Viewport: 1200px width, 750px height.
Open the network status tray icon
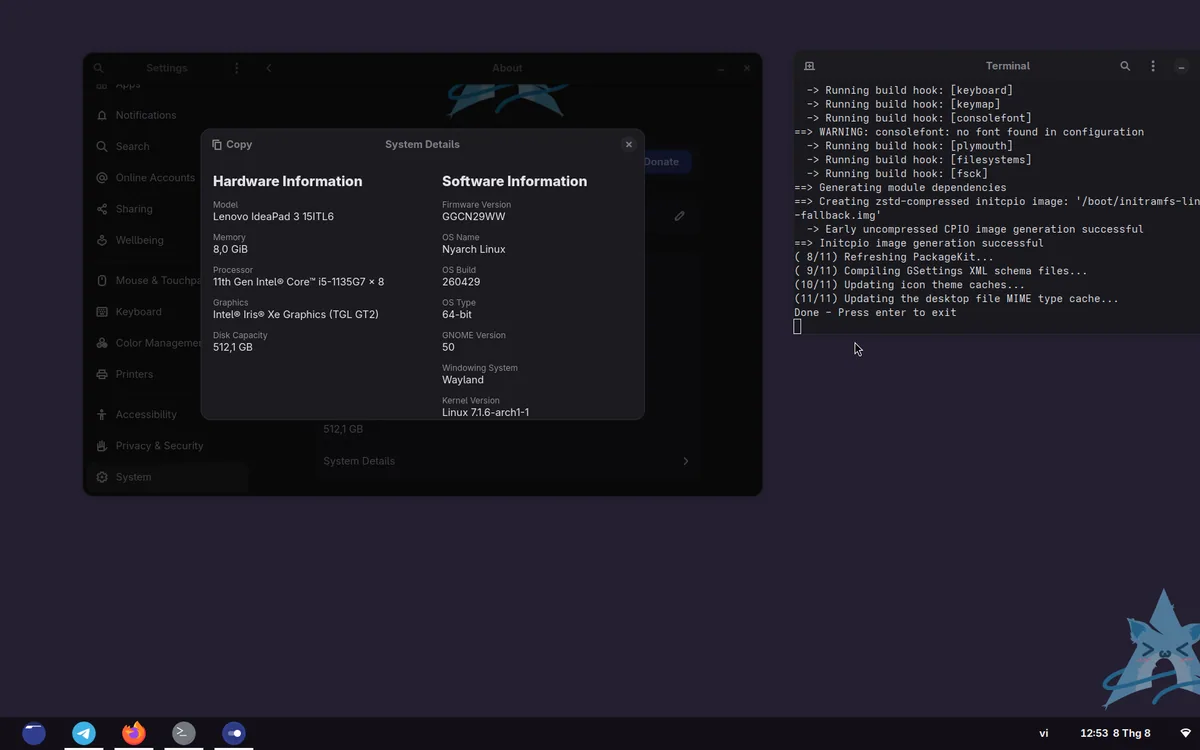click(1185, 733)
